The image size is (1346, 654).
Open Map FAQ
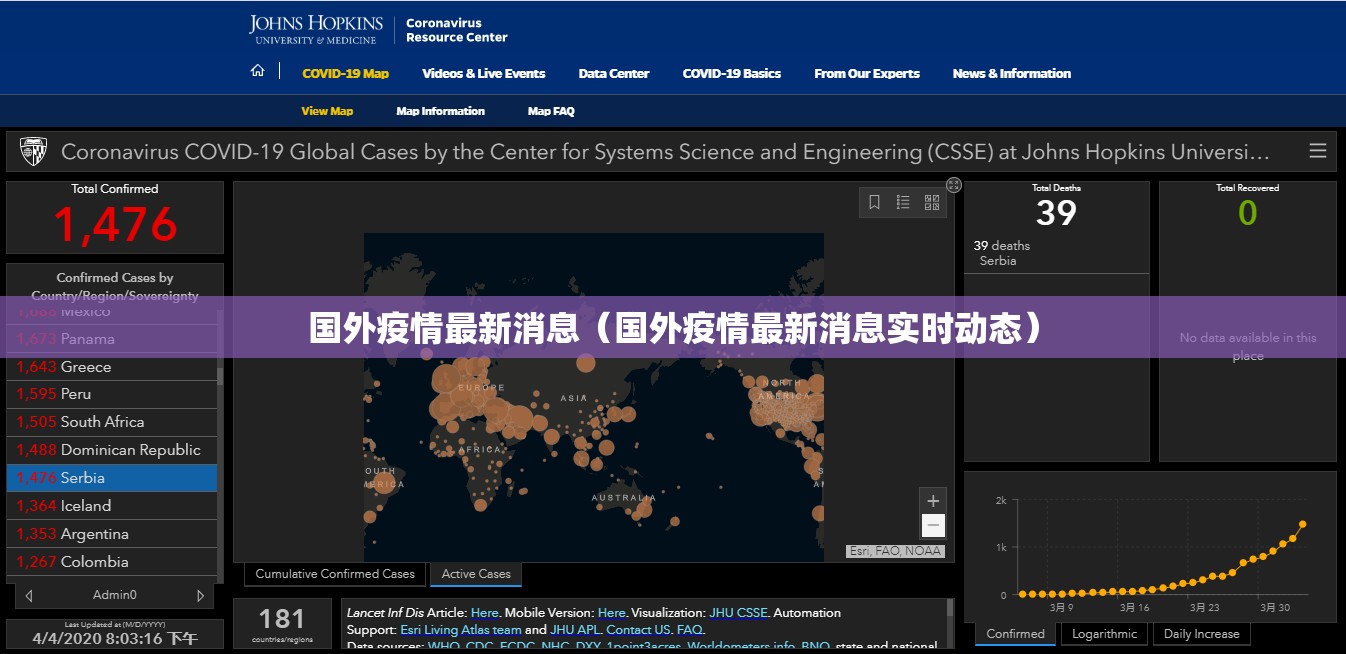551,111
